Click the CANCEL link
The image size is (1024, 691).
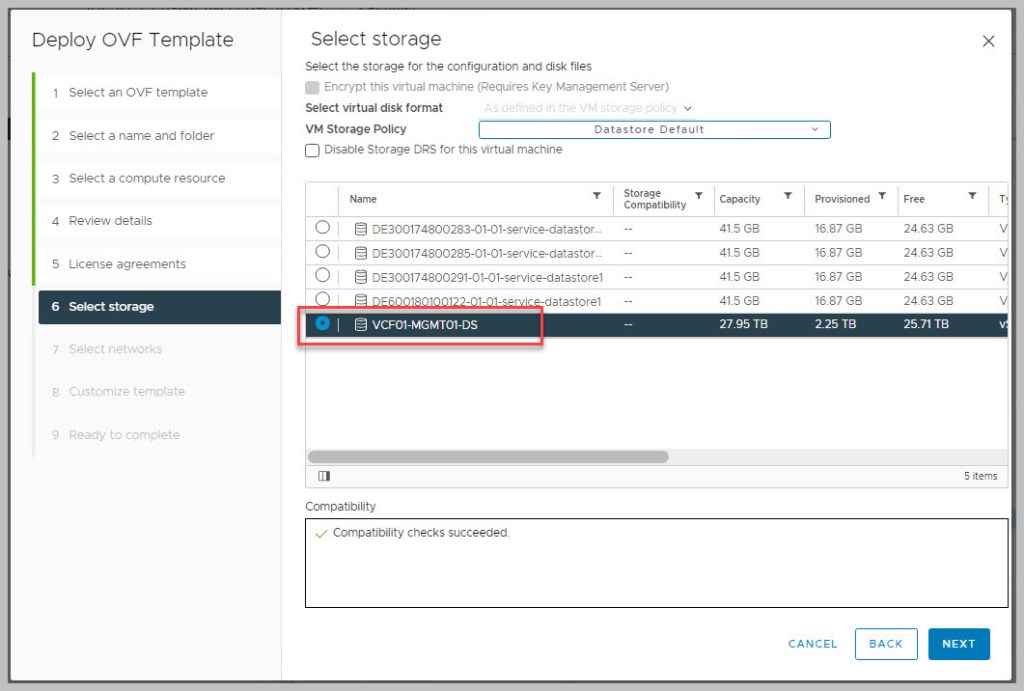click(x=812, y=644)
